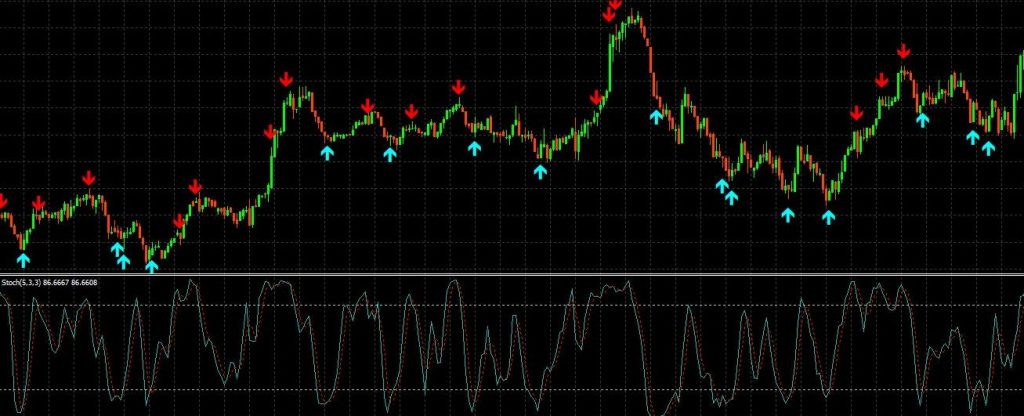Click the separator between price chart and Stoch pane
1024x416 pixels.
(x=512, y=274)
